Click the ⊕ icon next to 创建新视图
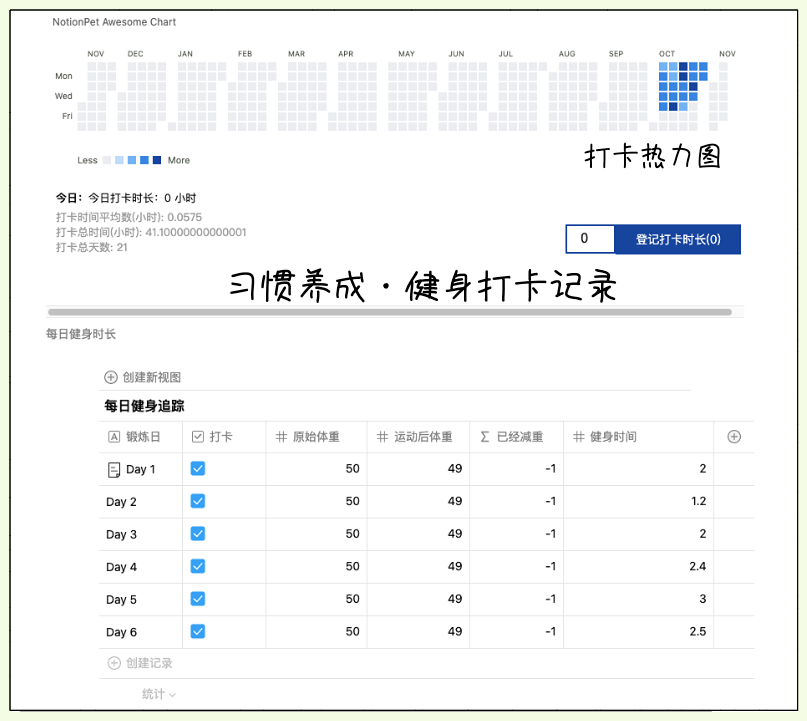807x721 pixels. pos(108,377)
